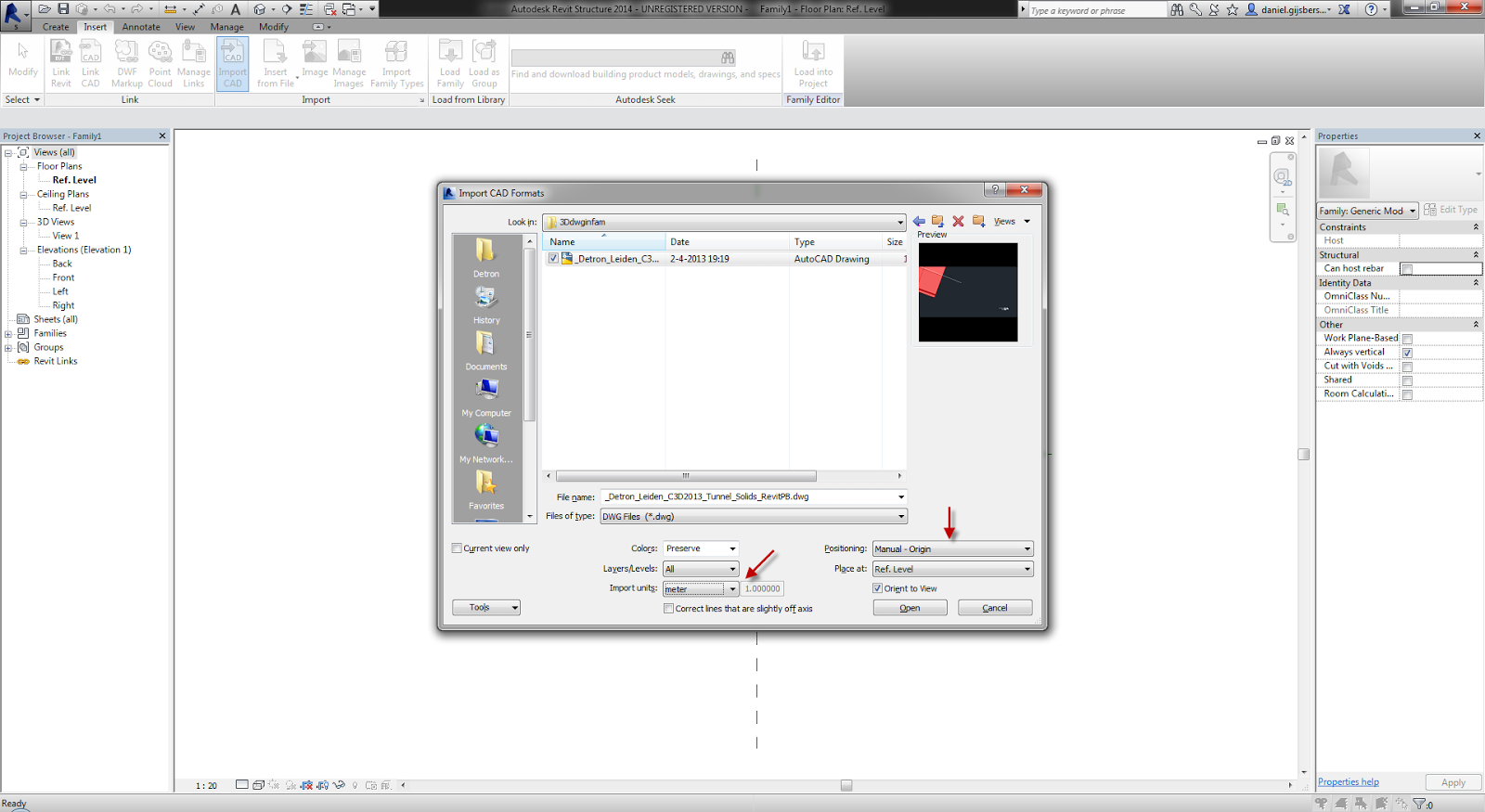Open Manage Links from the ribbon
1485x812 pixels.
(x=194, y=64)
